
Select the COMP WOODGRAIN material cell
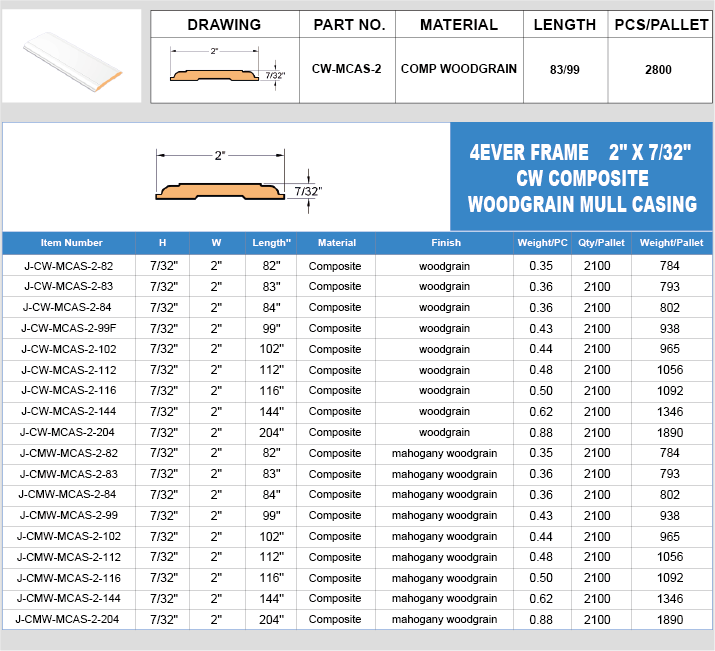[x=459, y=69]
